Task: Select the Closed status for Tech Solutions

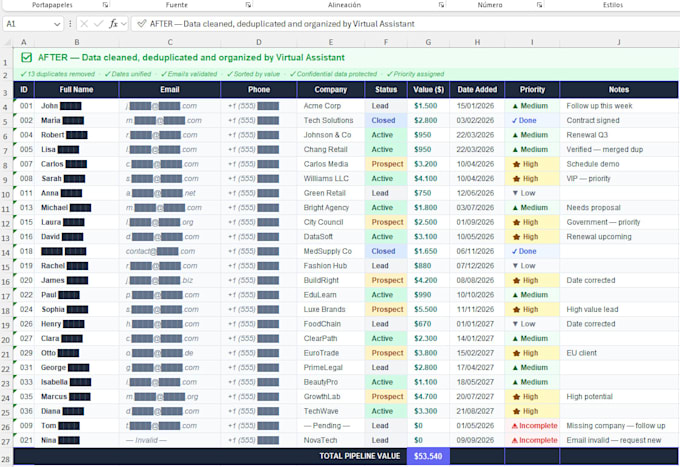Action: [x=386, y=121]
